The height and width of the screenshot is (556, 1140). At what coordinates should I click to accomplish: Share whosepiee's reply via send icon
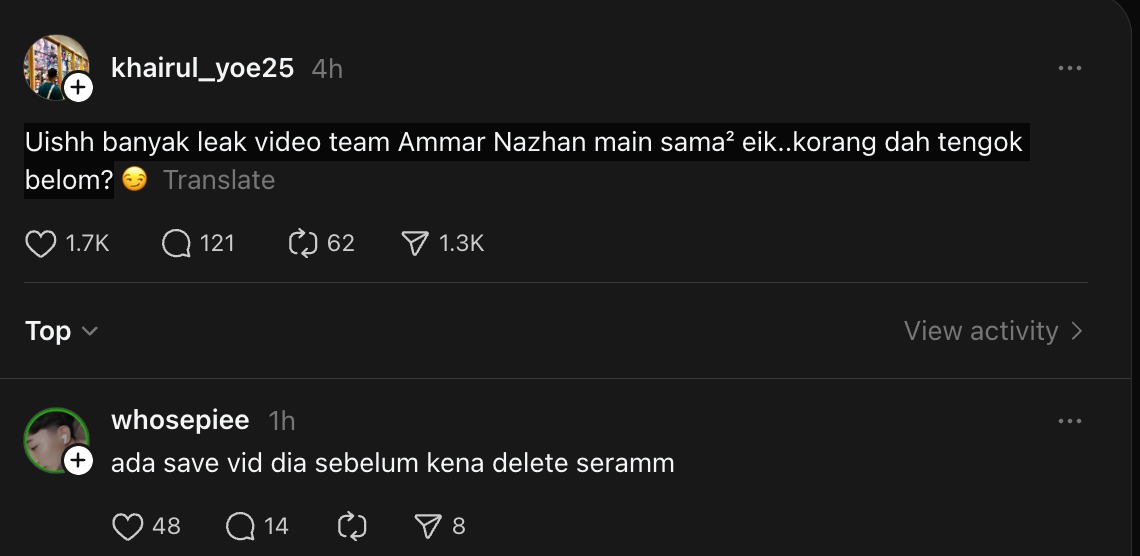click(427, 526)
